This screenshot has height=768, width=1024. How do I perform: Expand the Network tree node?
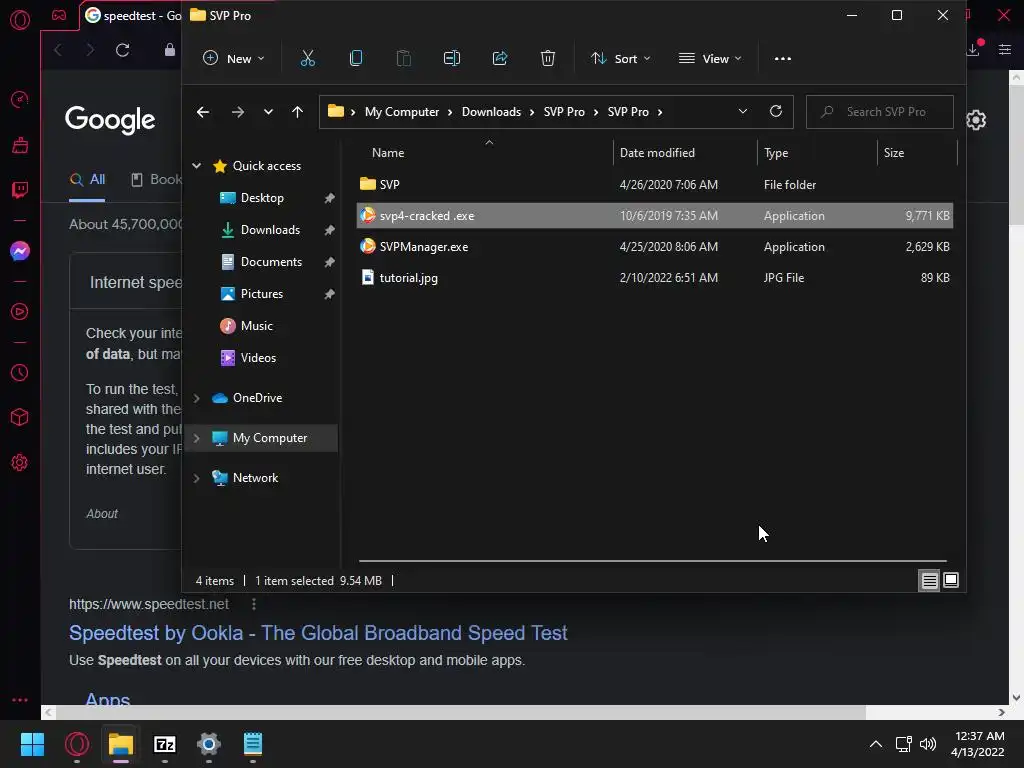[x=197, y=478]
